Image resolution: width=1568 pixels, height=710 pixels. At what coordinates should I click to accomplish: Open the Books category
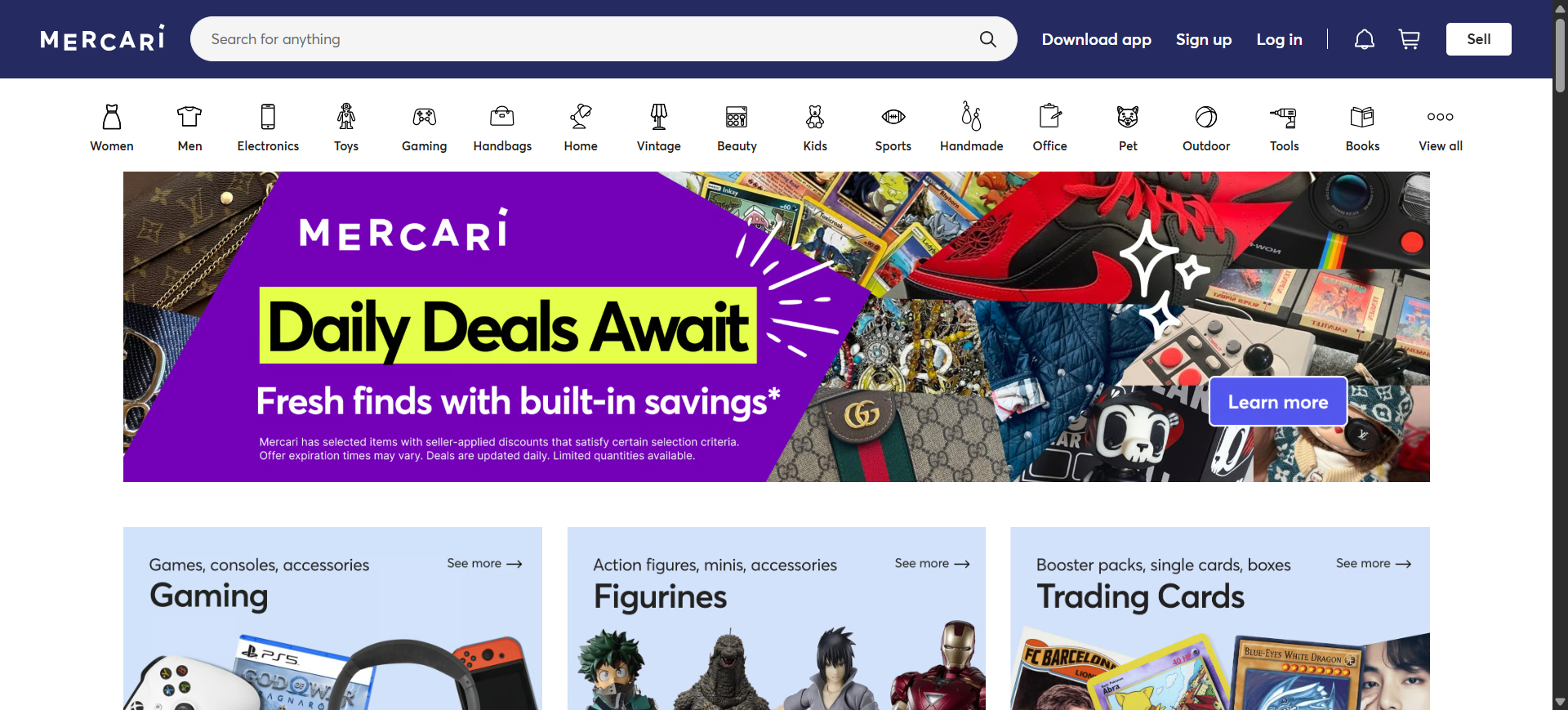[x=1362, y=128]
